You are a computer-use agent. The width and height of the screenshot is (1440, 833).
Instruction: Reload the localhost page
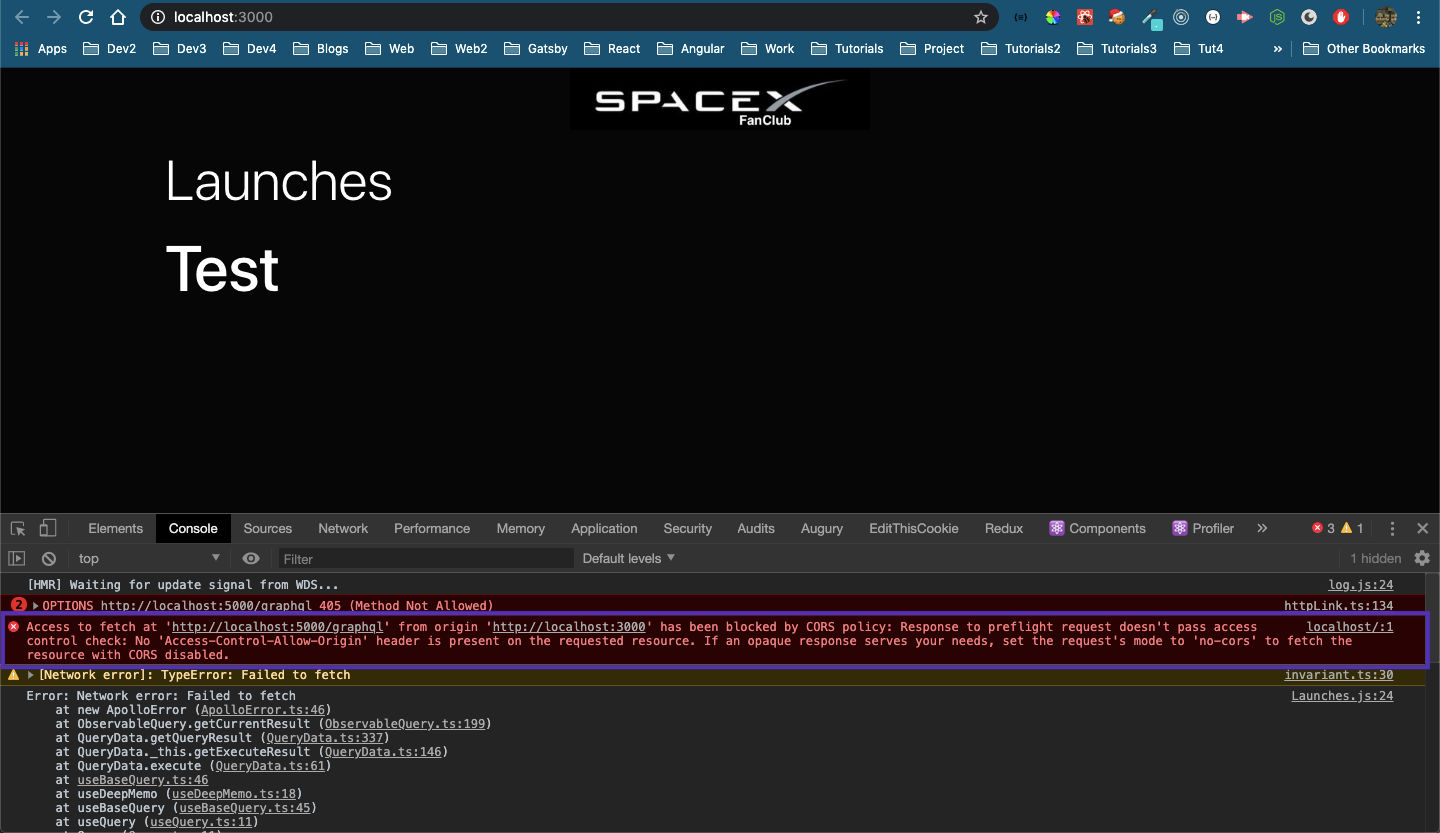[86, 17]
